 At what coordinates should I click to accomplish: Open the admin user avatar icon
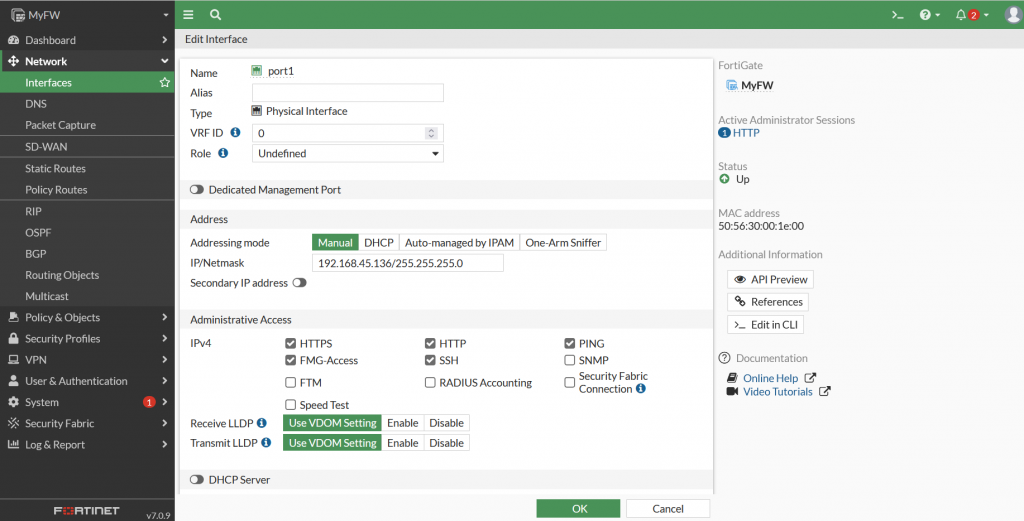click(1014, 14)
